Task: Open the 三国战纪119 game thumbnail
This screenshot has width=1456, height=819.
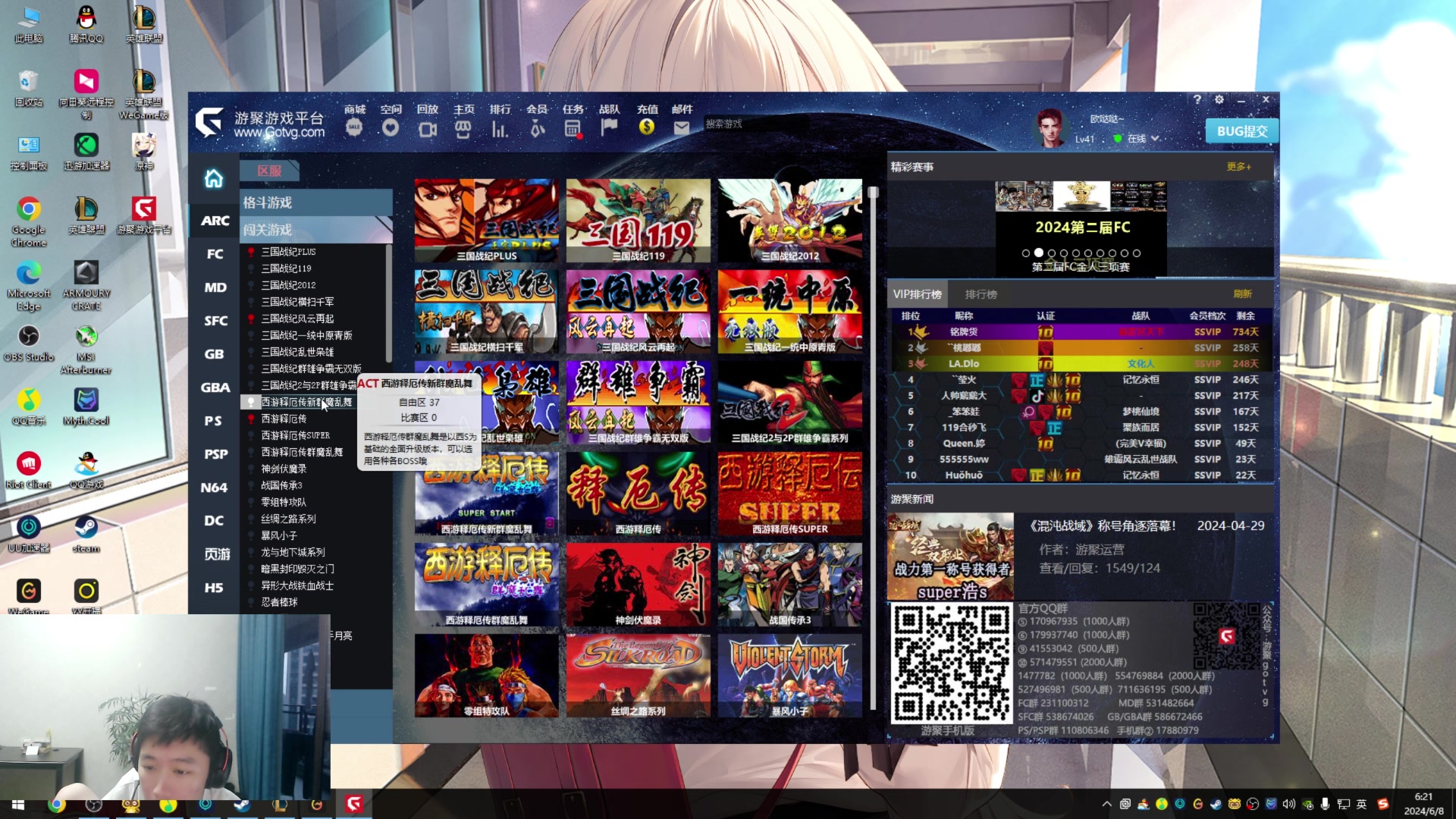Action: click(x=638, y=221)
